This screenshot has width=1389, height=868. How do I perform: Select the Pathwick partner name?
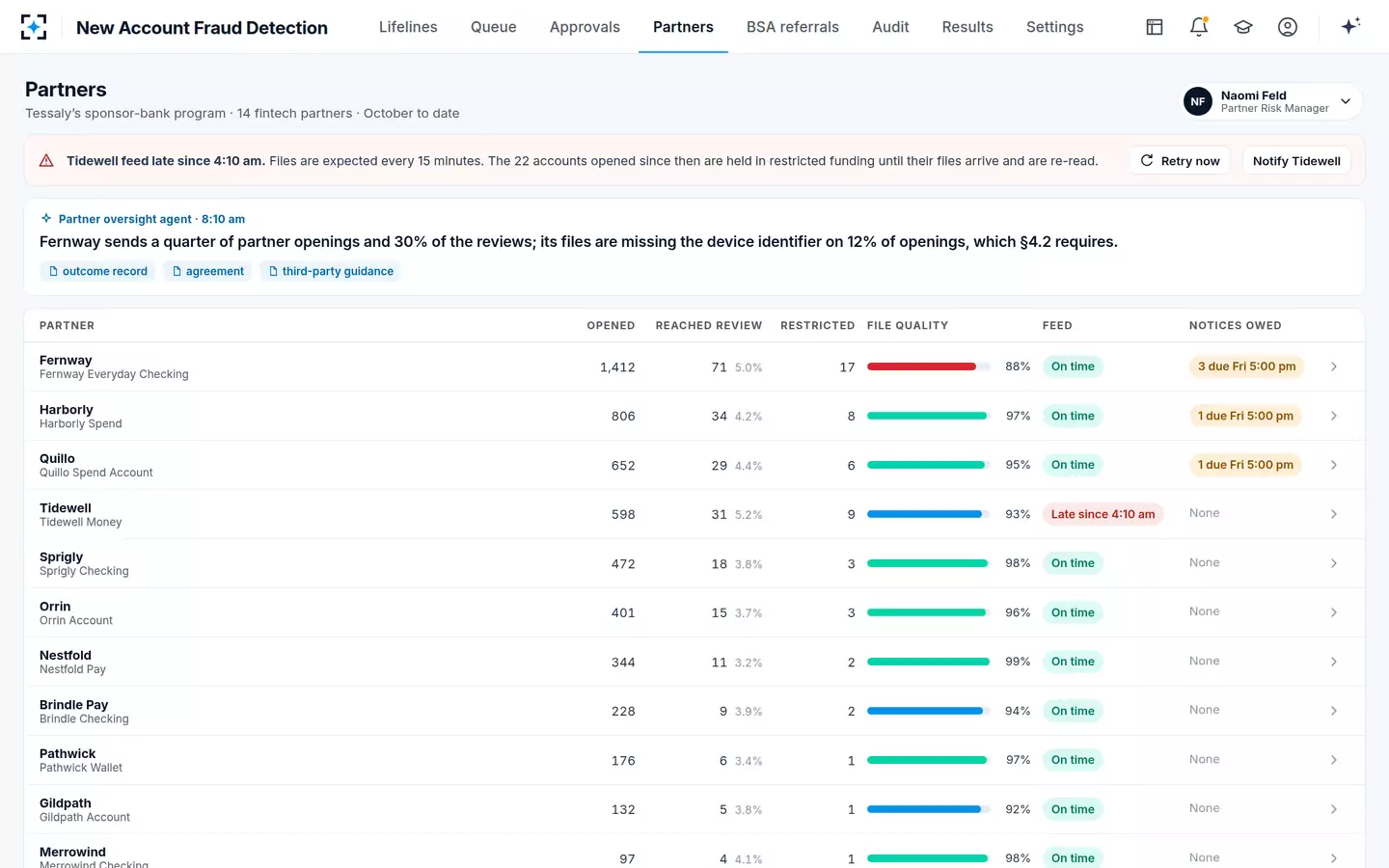pyautogui.click(x=68, y=753)
